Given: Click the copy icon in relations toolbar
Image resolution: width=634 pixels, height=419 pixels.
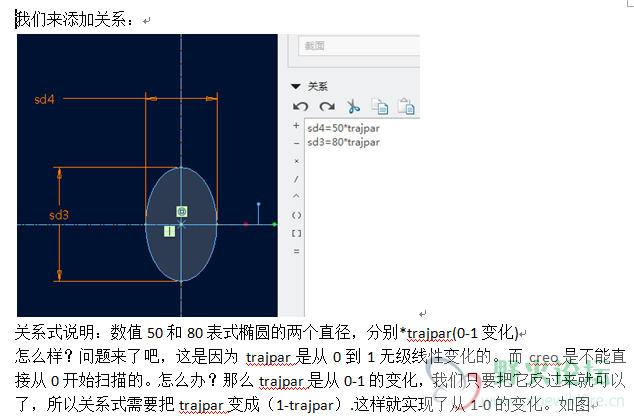Looking at the screenshot, I should [x=380, y=107].
